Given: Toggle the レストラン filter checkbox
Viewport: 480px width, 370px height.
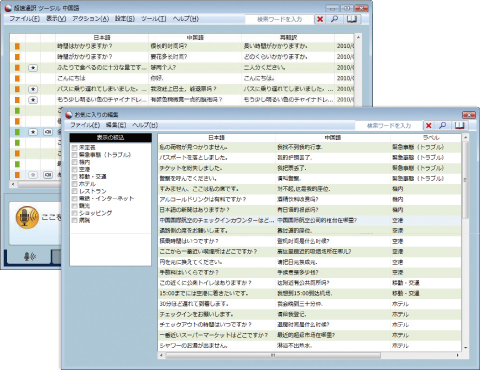Looking at the screenshot, I should 75,191.
